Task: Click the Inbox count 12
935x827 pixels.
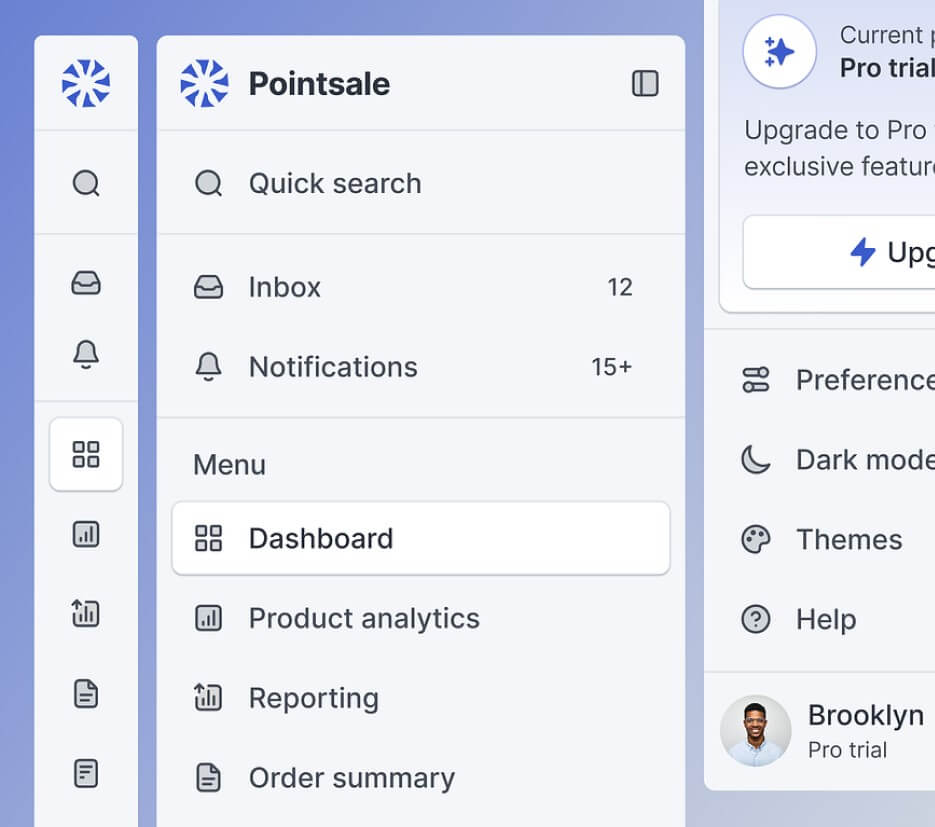Action: click(x=620, y=287)
